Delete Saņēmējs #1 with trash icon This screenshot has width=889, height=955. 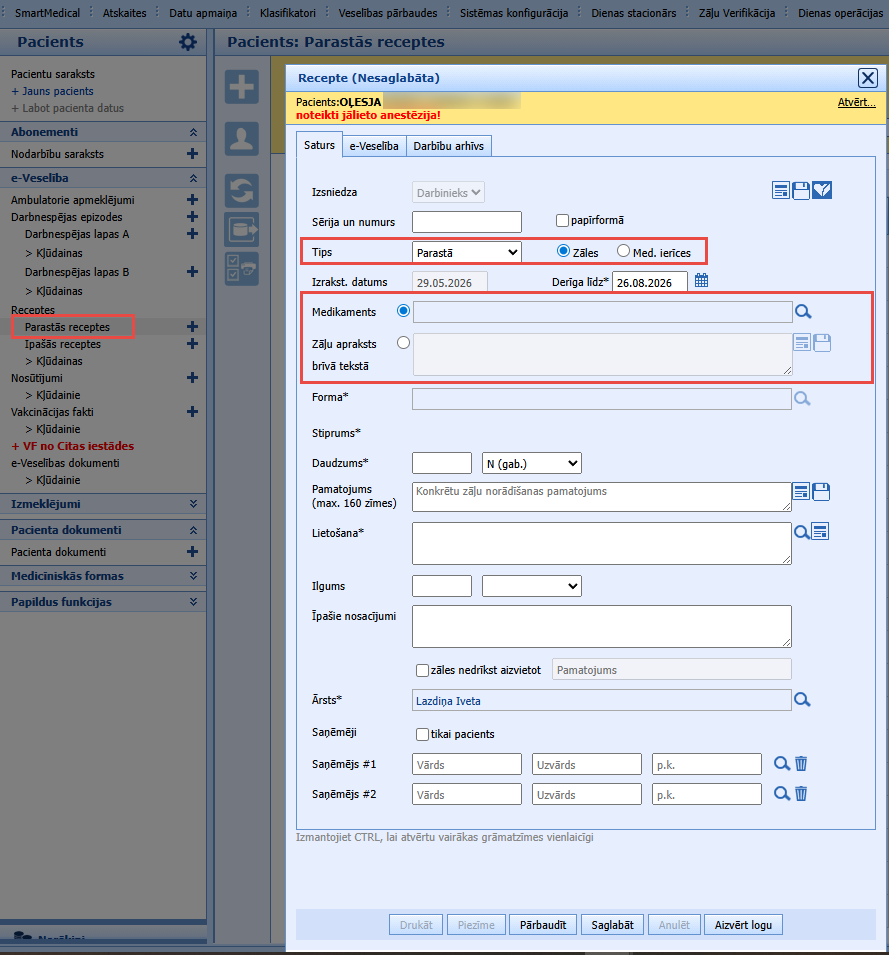[801, 763]
